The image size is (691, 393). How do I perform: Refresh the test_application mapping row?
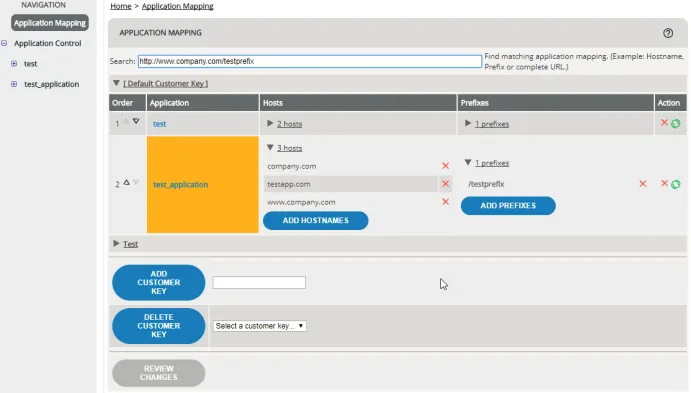pyautogui.click(x=676, y=184)
